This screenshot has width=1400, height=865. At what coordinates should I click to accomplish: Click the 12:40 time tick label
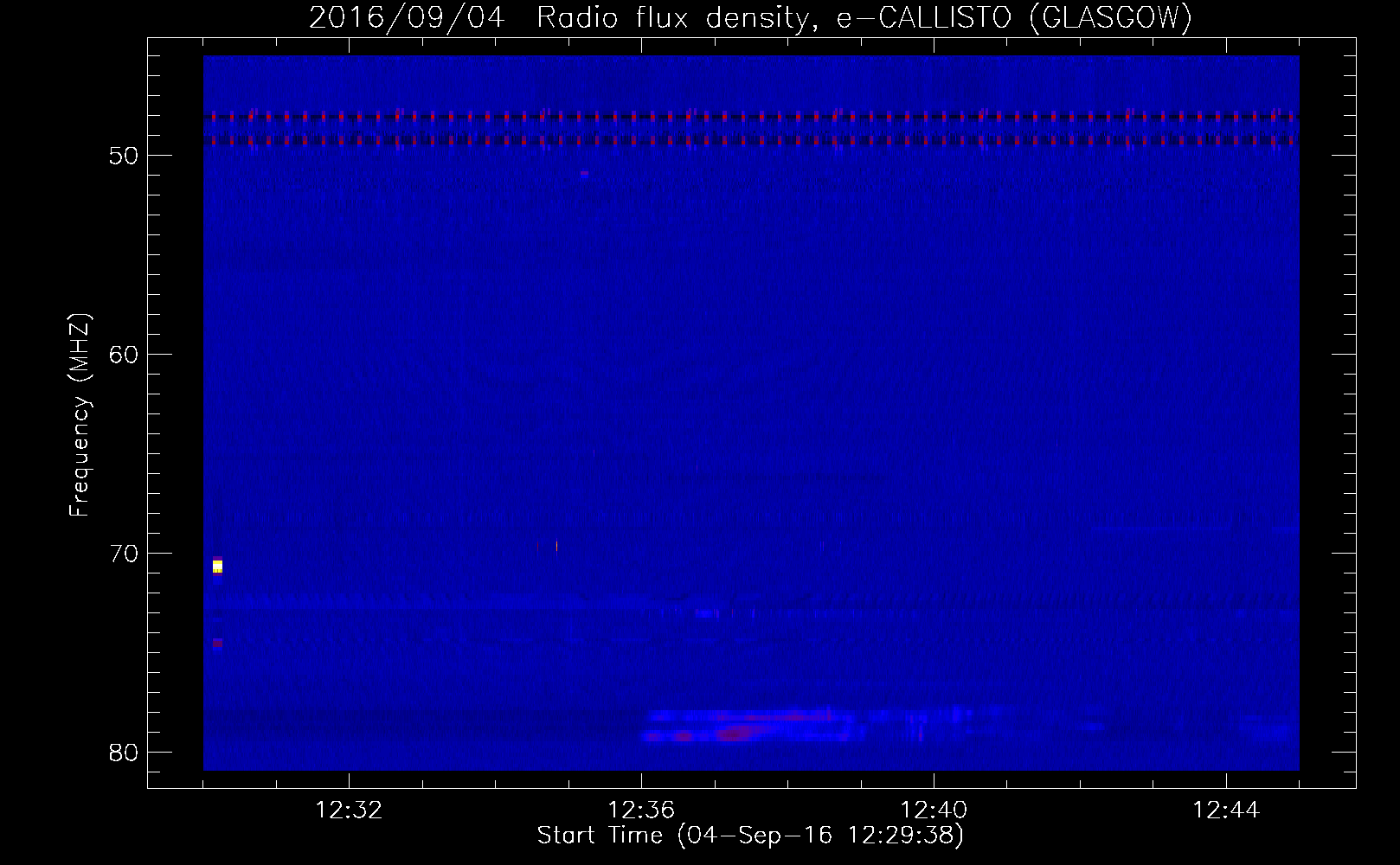pos(934,811)
